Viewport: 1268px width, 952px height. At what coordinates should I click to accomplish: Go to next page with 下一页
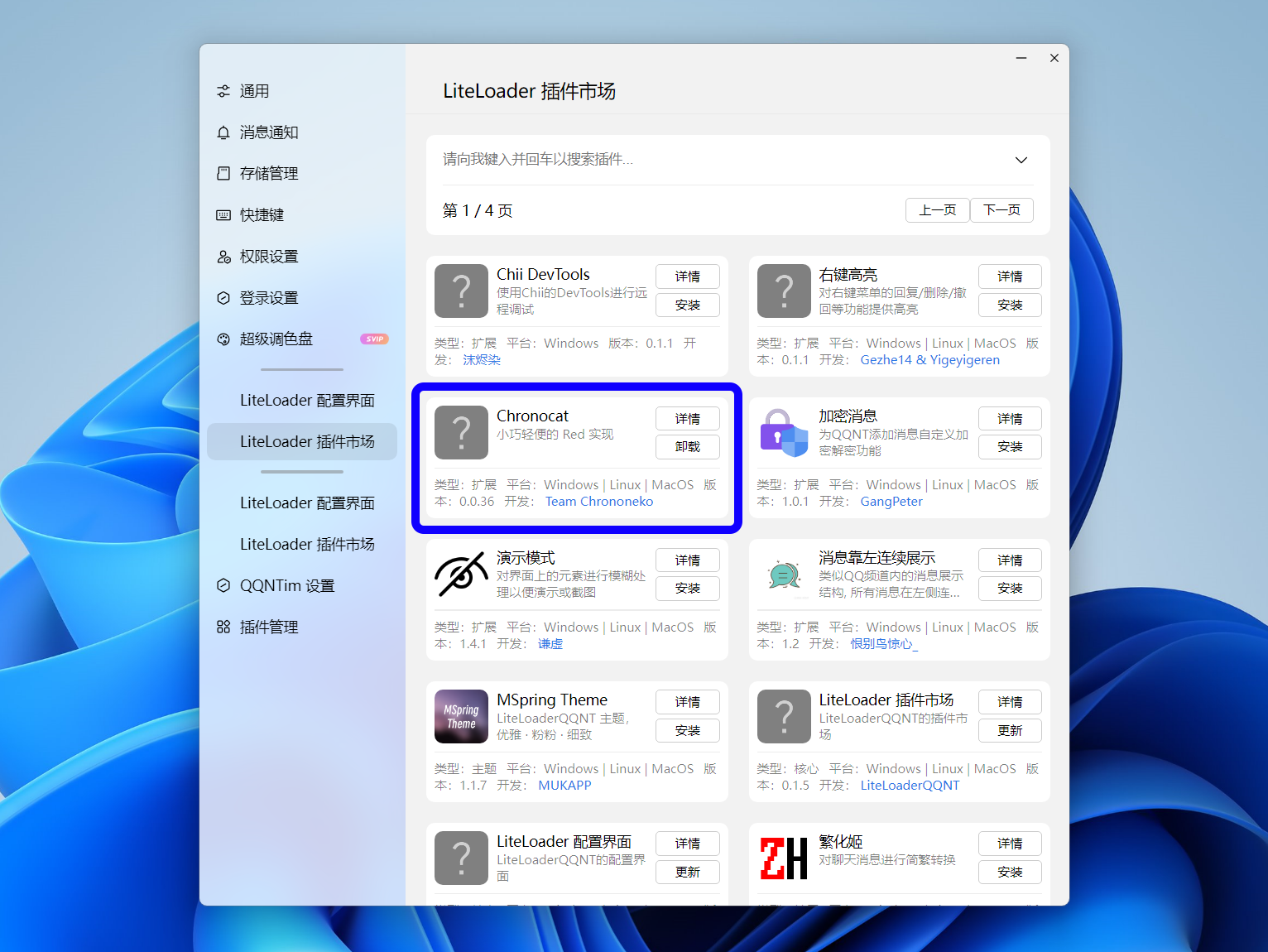coord(1001,210)
